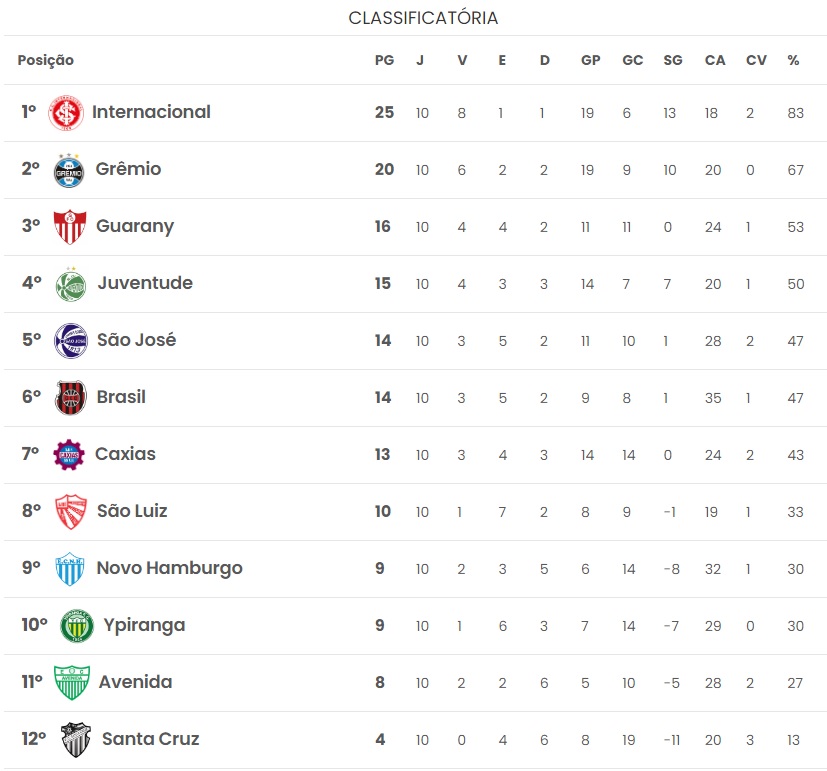Click the % column header
This screenshot has height=771, width=827.
point(793,60)
